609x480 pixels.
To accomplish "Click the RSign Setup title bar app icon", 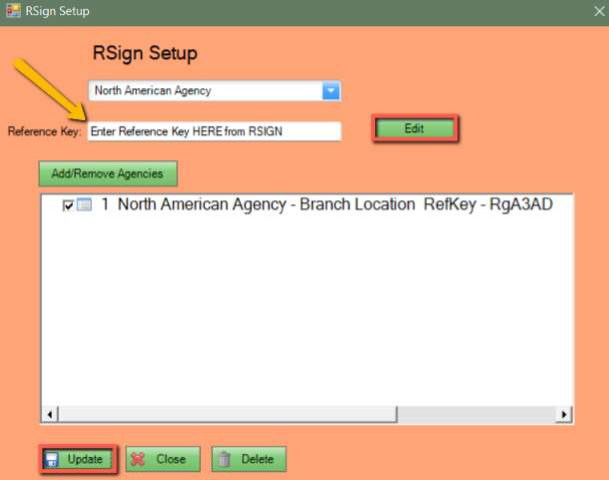I will [x=13, y=10].
